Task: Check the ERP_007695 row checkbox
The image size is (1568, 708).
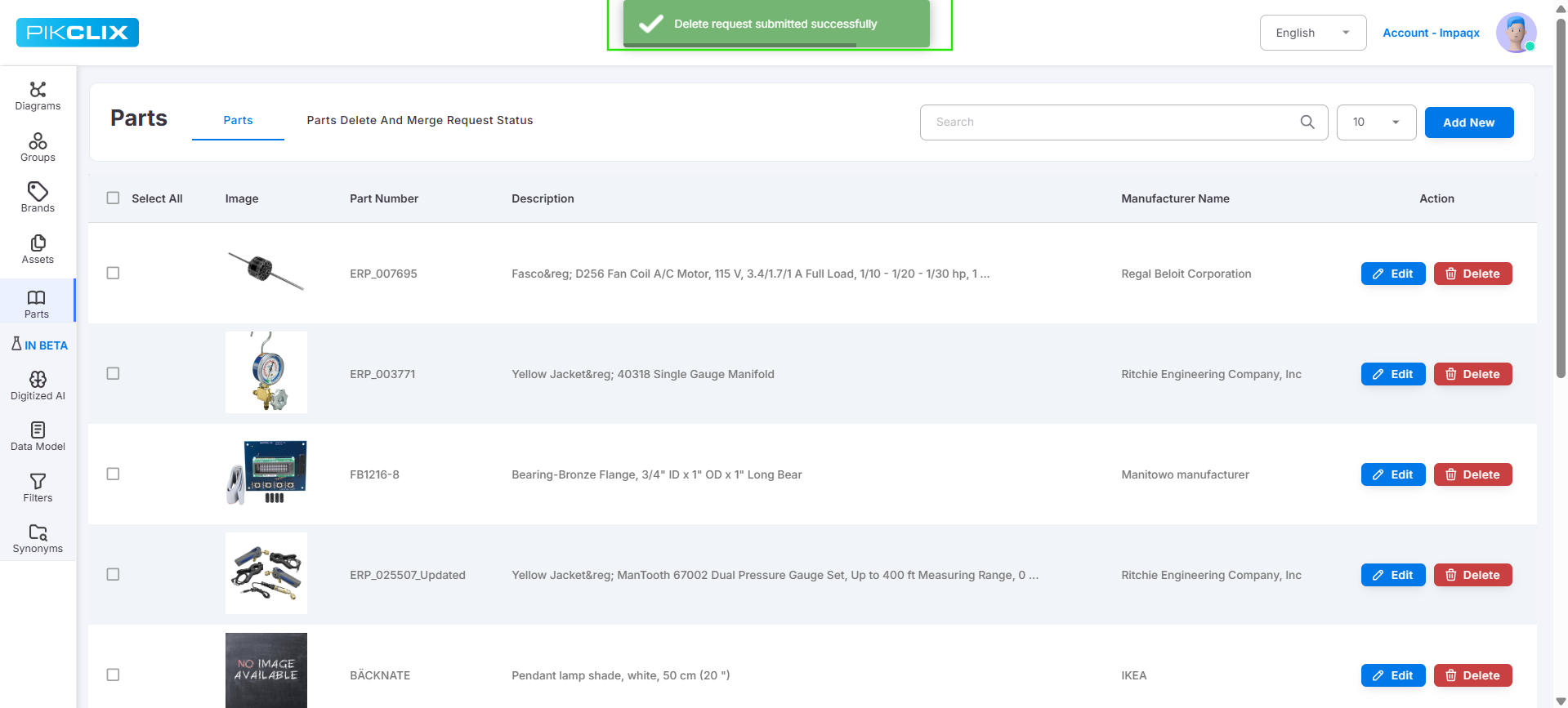Action: click(114, 273)
